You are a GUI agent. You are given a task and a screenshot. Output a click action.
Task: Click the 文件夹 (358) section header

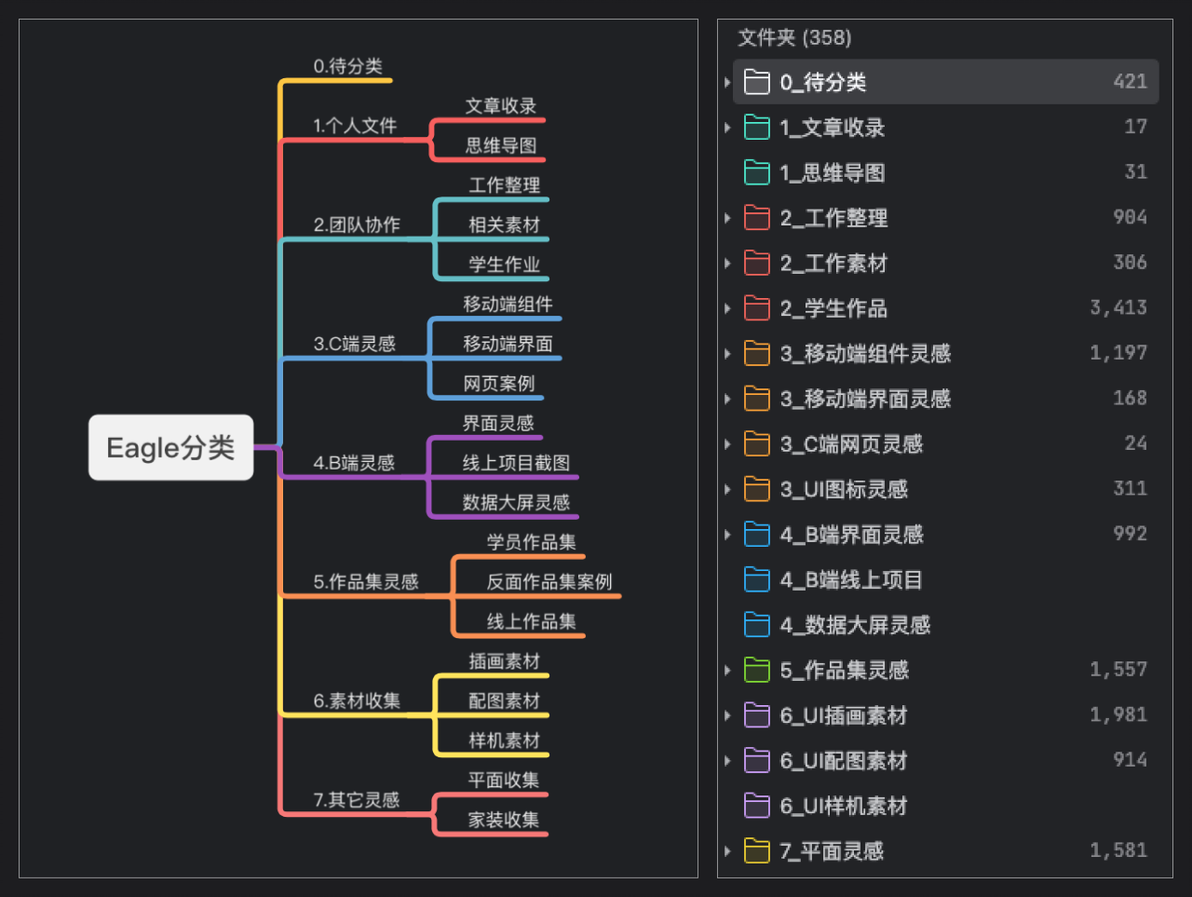coord(794,37)
